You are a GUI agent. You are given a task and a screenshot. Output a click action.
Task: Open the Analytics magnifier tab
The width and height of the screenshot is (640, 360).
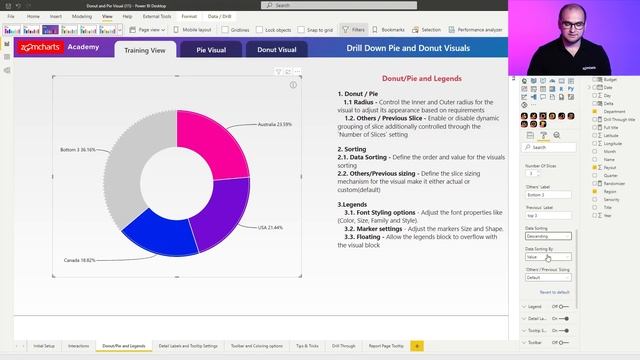557,135
